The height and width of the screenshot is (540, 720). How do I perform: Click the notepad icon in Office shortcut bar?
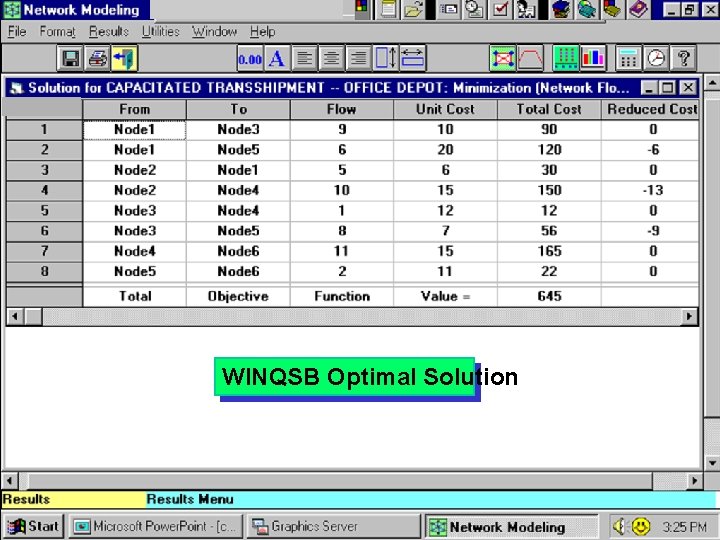pyautogui.click(x=388, y=9)
